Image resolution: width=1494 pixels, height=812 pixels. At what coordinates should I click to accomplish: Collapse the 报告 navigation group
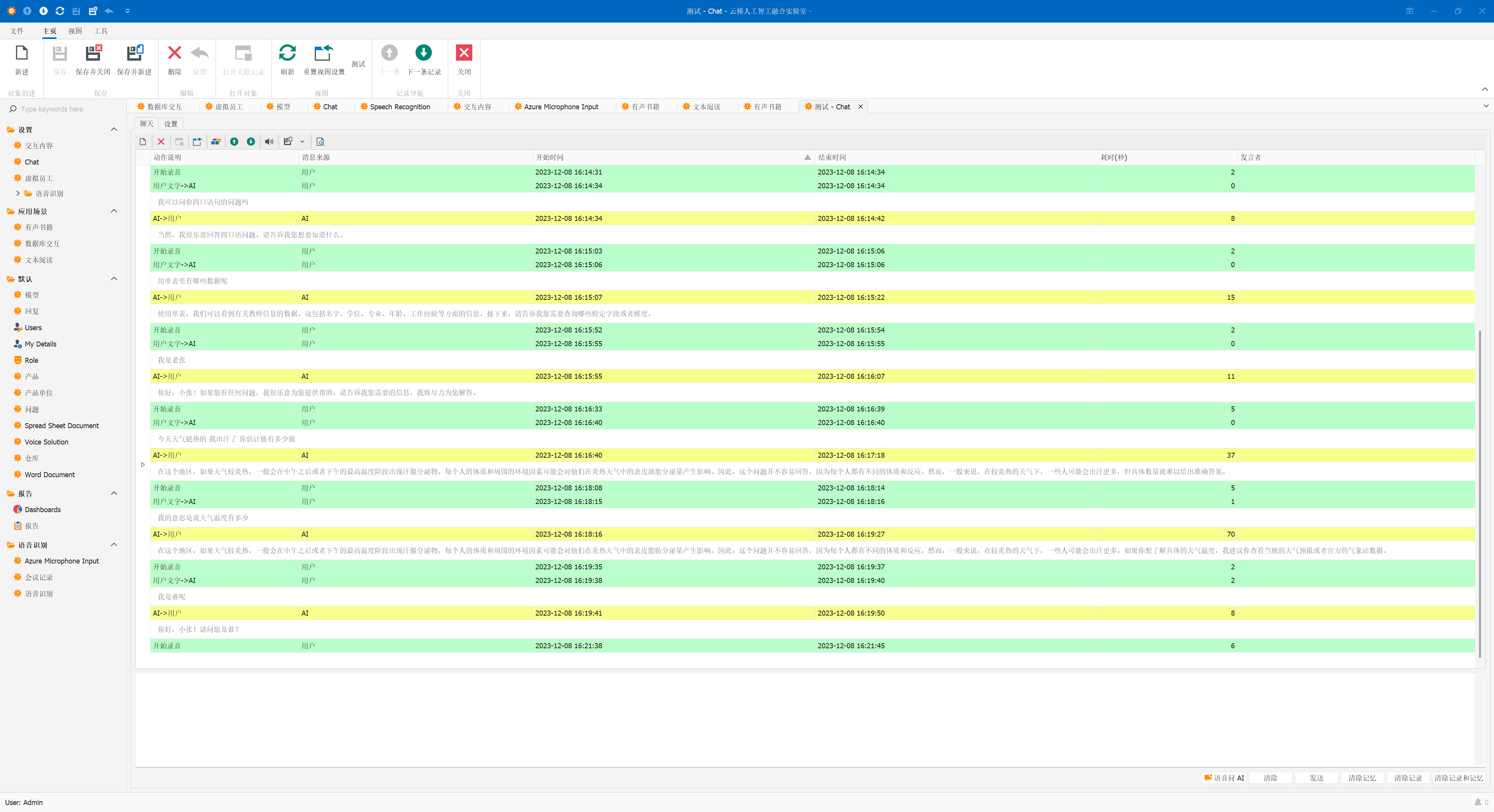(114, 493)
